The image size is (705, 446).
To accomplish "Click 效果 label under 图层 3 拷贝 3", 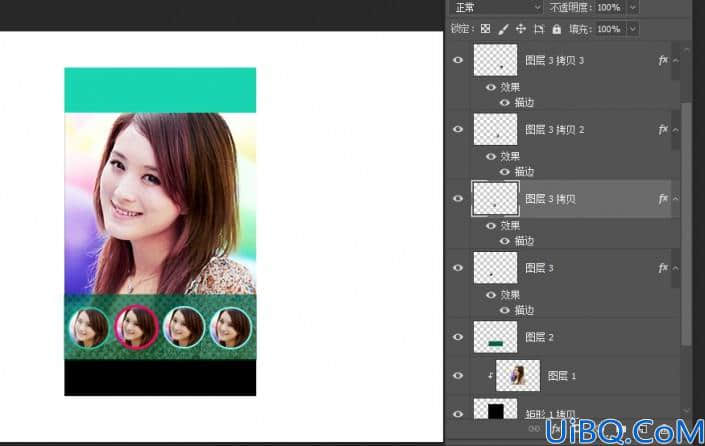I will [510, 87].
